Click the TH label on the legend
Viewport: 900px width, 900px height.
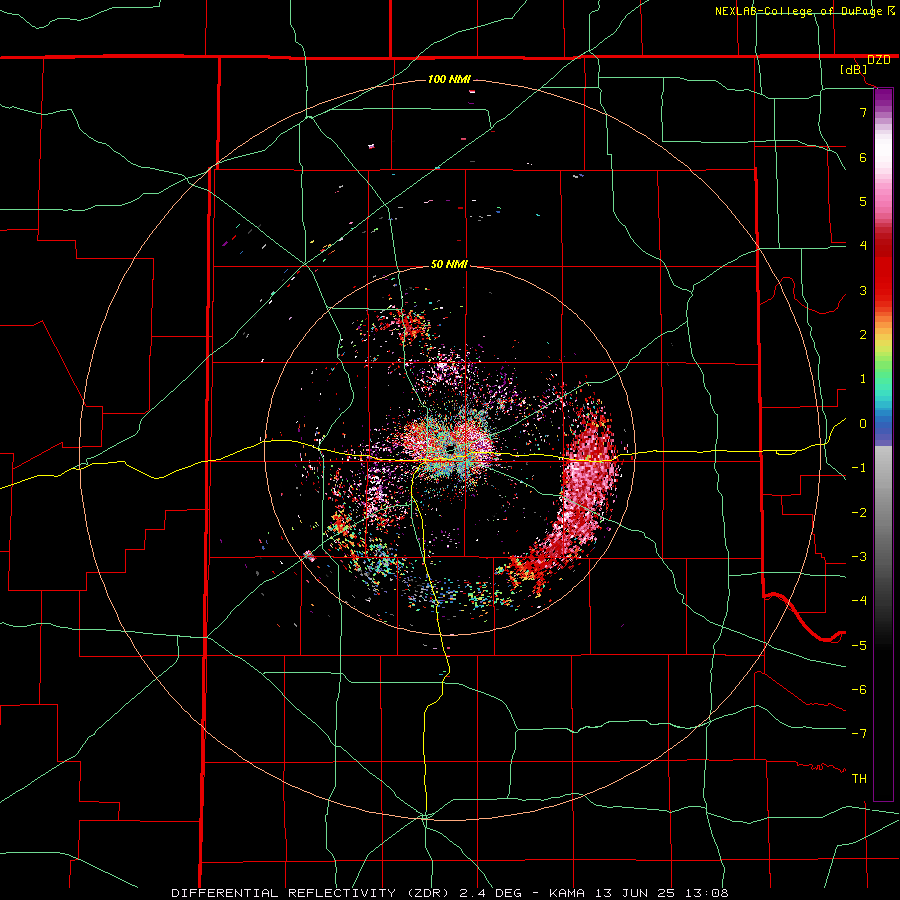tap(859, 779)
